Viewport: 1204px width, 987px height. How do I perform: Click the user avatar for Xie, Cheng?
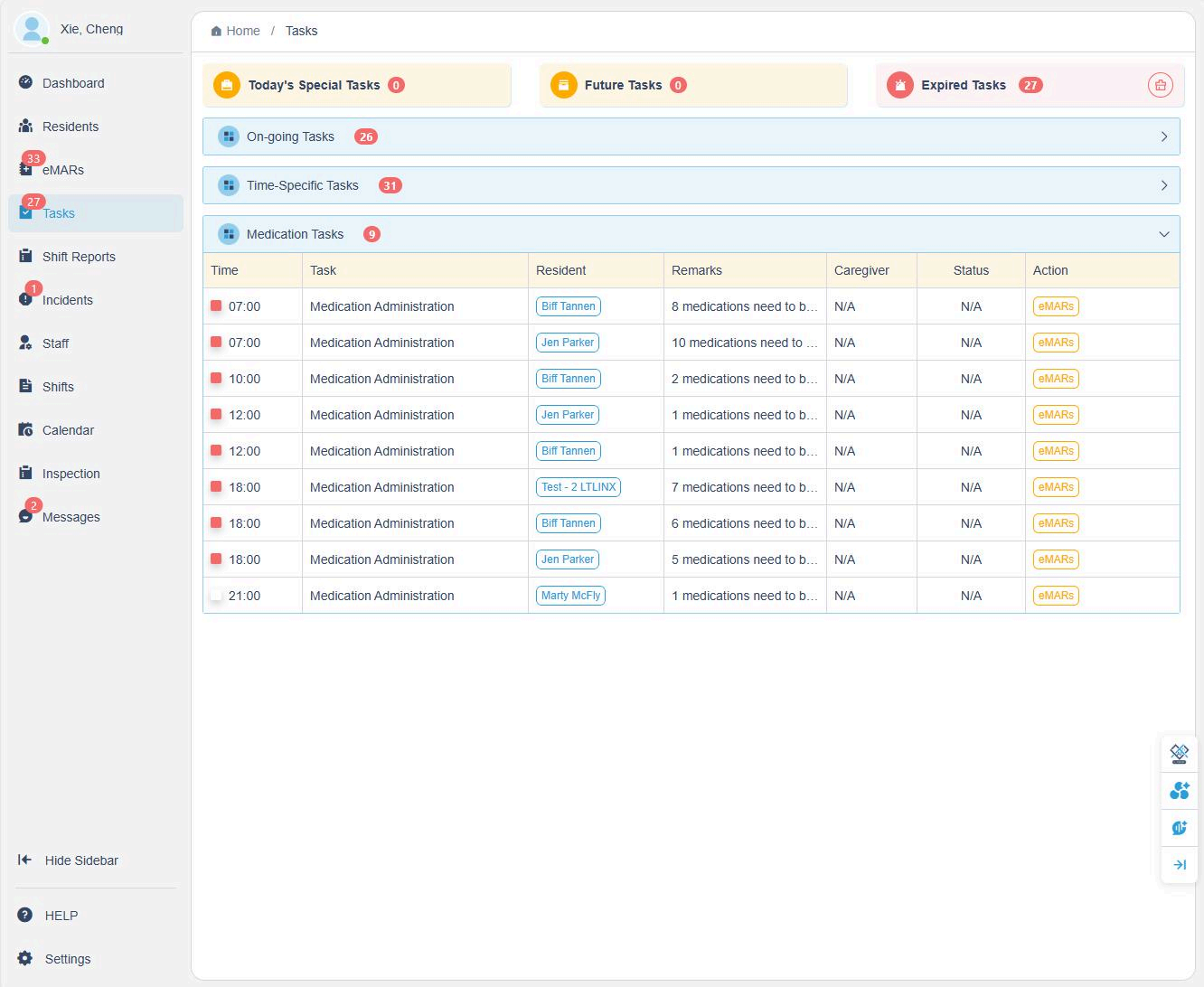[32, 29]
